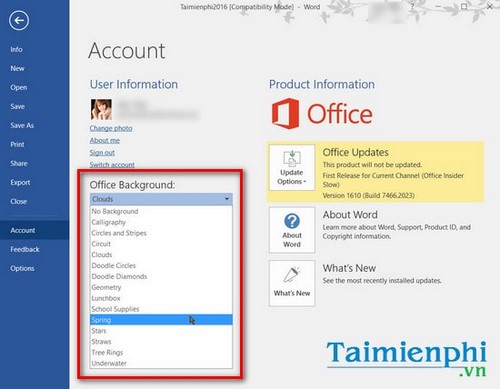Viewport: 500px width, 389px height.
Task: Click the user profile photo
Action: click(x=101, y=109)
